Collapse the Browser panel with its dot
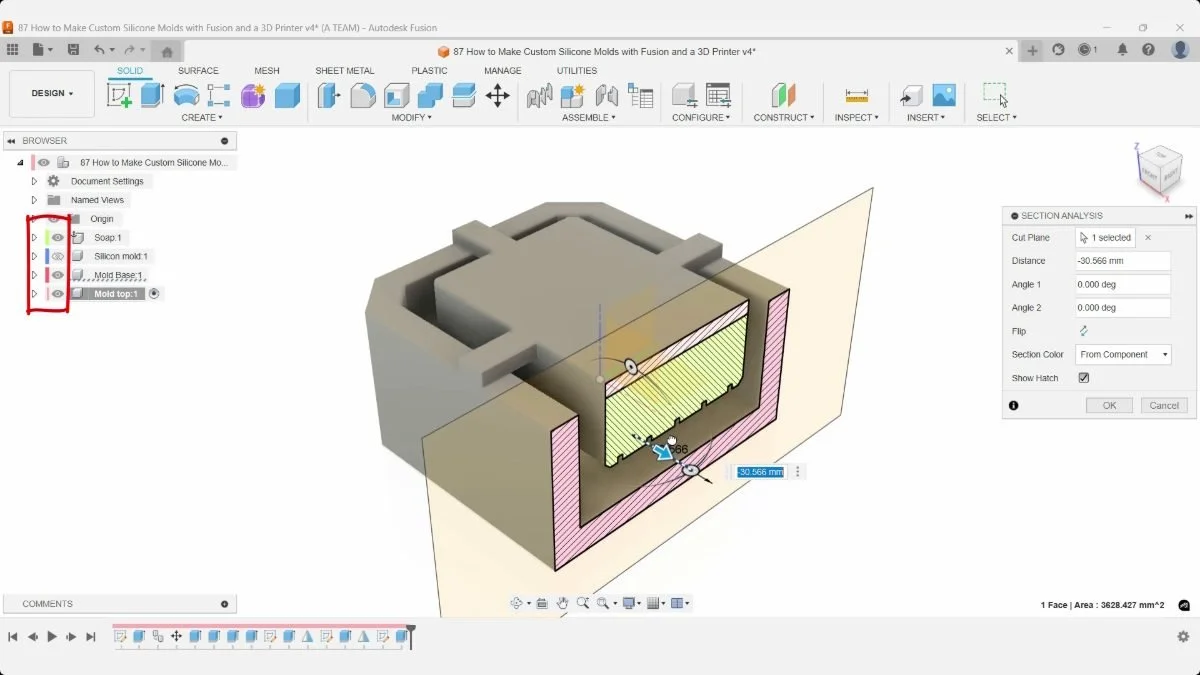This screenshot has width=1200, height=675. pos(224,141)
